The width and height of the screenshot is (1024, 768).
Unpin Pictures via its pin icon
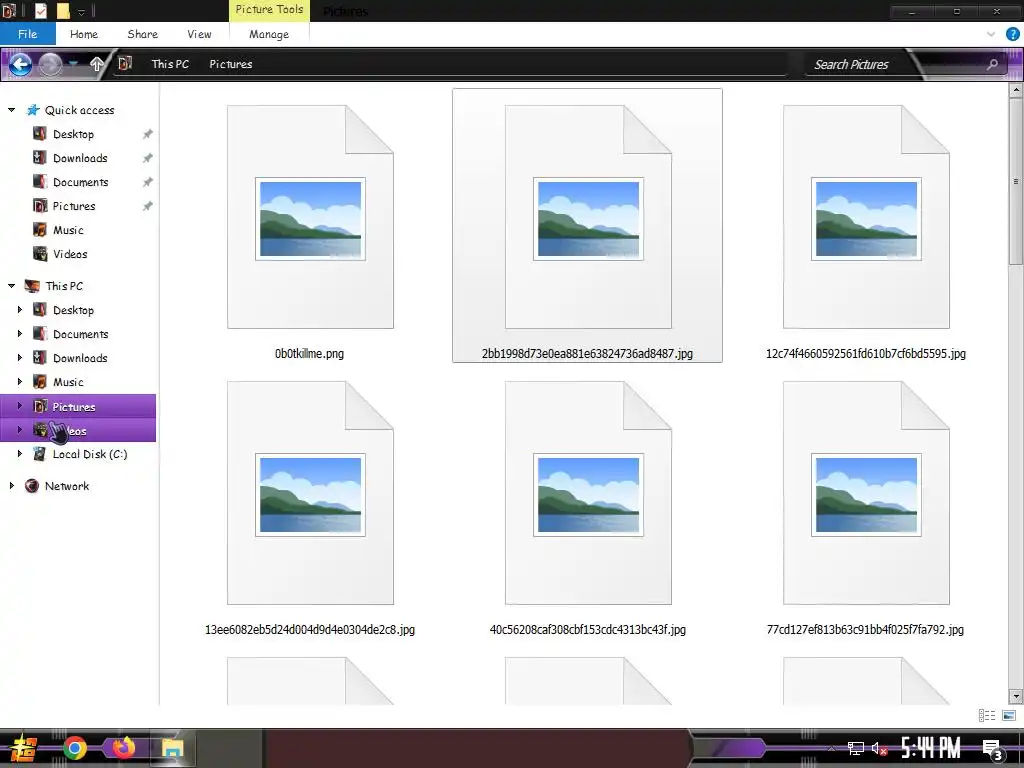coord(148,206)
